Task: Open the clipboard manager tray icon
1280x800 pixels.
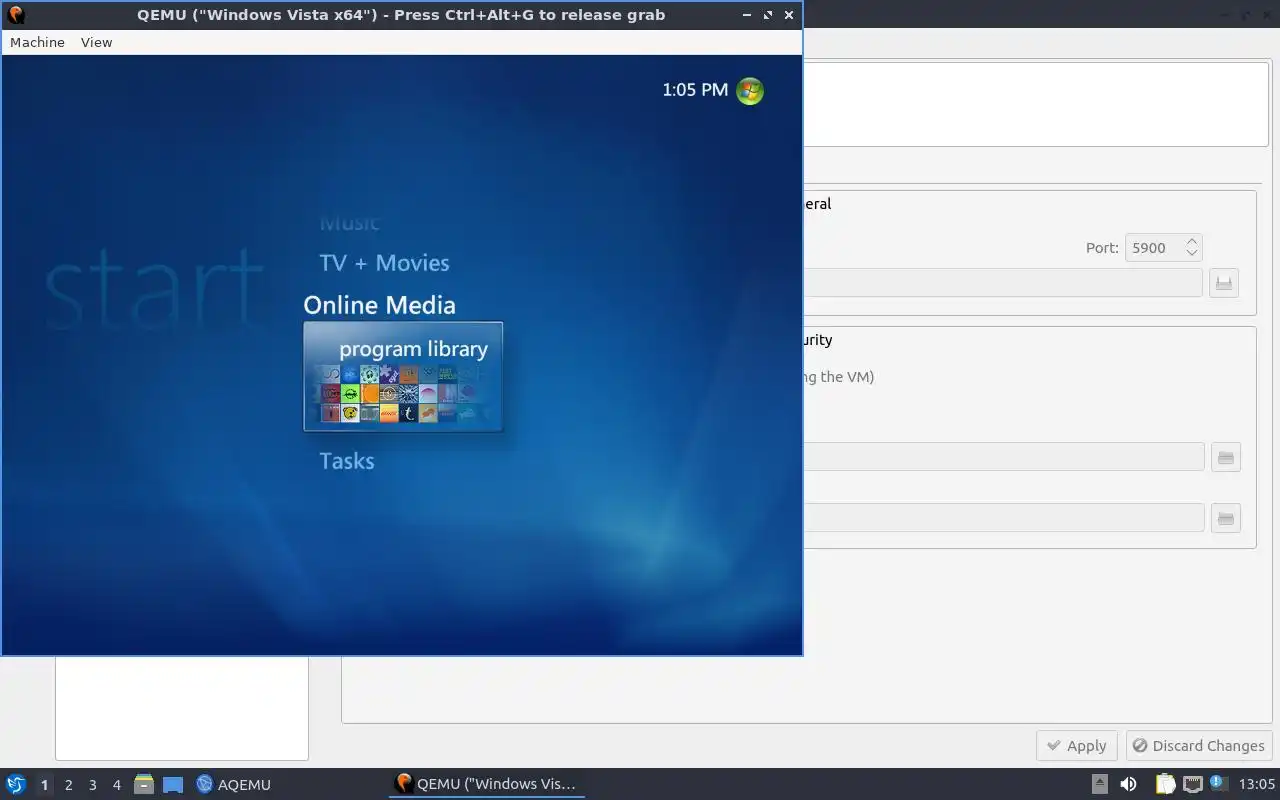Action: coord(1165,784)
